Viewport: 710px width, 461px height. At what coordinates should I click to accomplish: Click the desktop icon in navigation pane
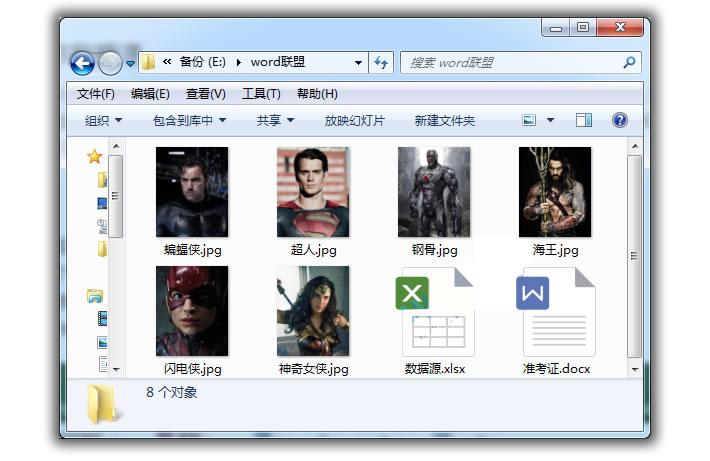102,203
